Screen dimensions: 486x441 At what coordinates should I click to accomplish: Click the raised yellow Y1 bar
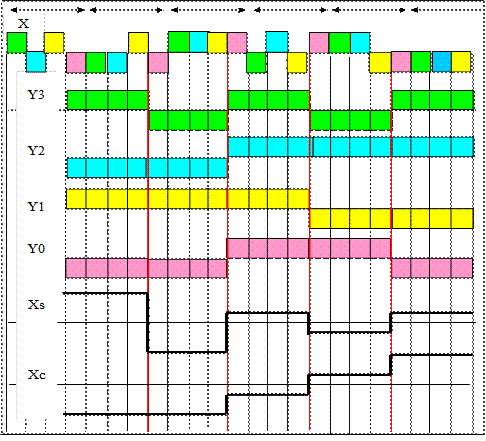pyautogui.click(x=187, y=199)
